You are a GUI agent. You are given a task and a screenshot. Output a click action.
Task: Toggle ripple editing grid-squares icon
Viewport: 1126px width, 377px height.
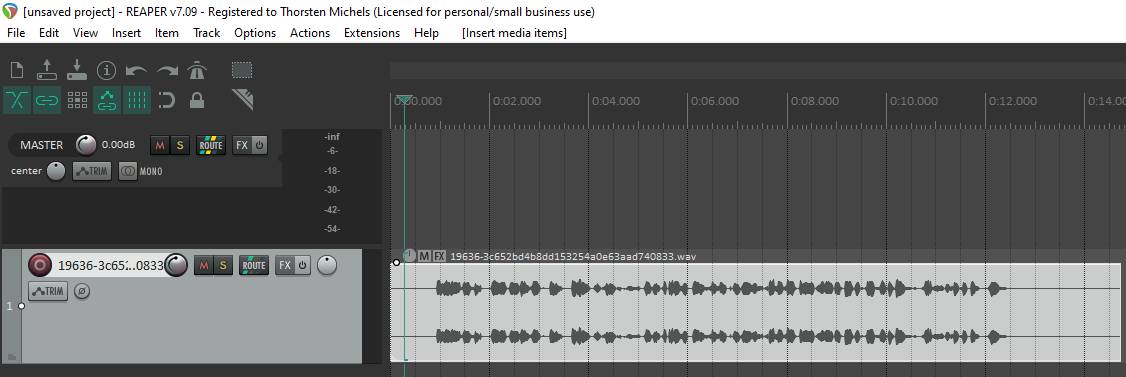(x=77, y=101)
